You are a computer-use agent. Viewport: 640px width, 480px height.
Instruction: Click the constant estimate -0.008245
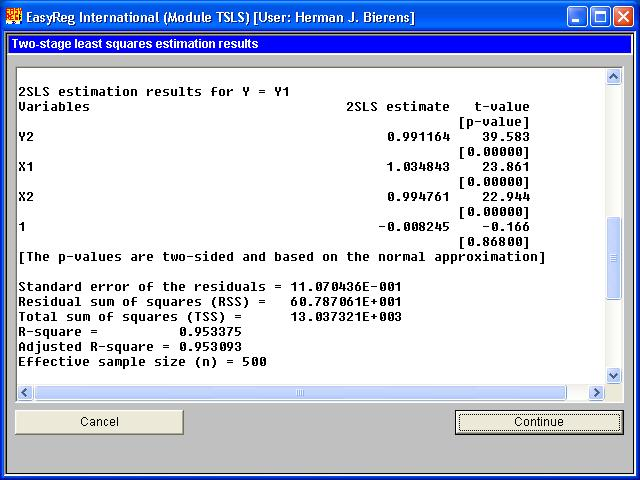click(414, 227)
